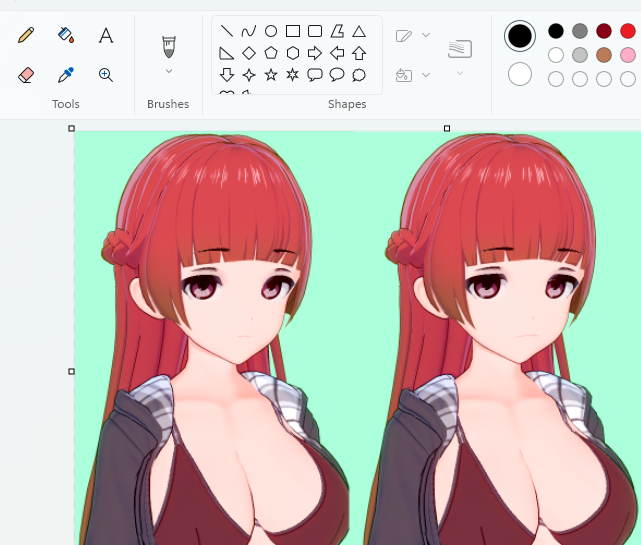Choose the Brushes tool icon
Screen dimensions: 641x545
tap(169, 47)
